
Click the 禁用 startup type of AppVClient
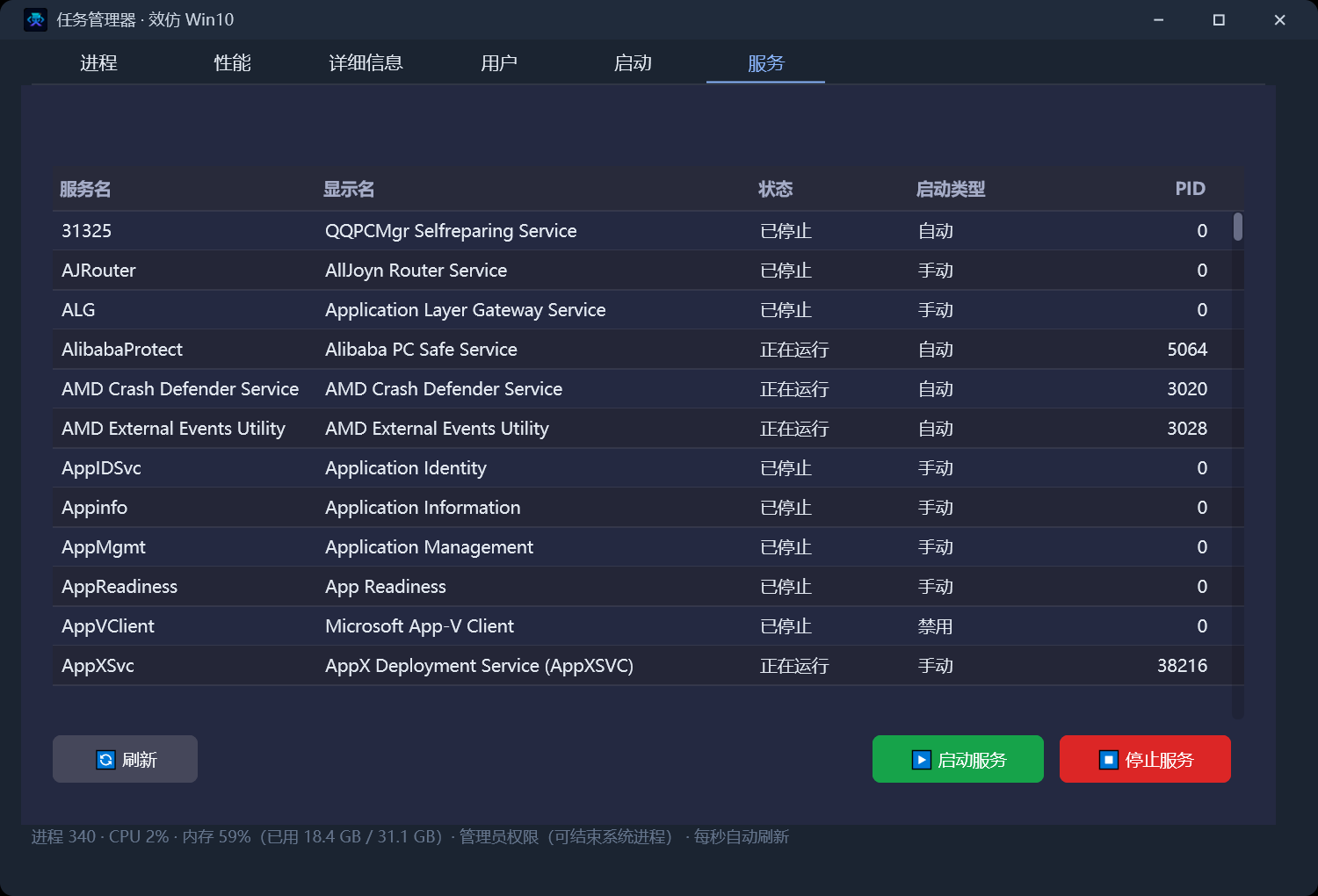(x=935, y=626)
